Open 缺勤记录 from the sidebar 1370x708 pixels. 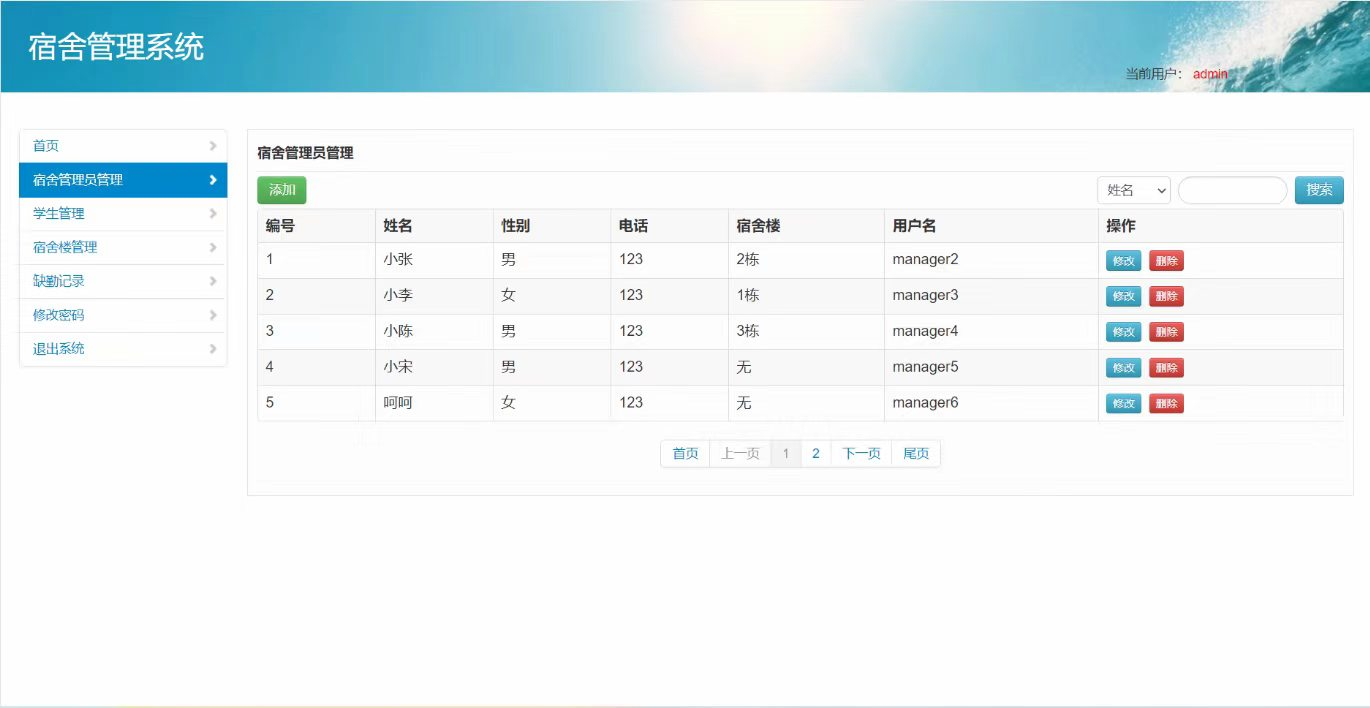(x=123, y=281)
